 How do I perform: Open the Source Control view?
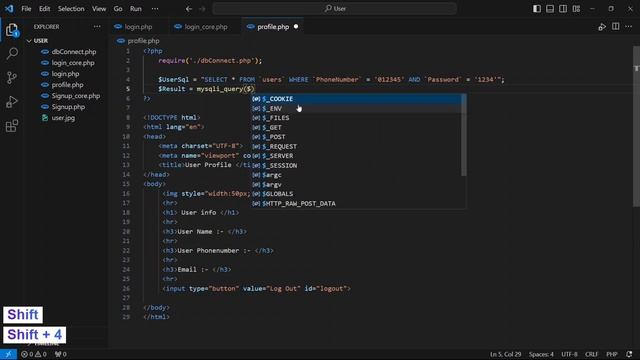click(12, 78)
